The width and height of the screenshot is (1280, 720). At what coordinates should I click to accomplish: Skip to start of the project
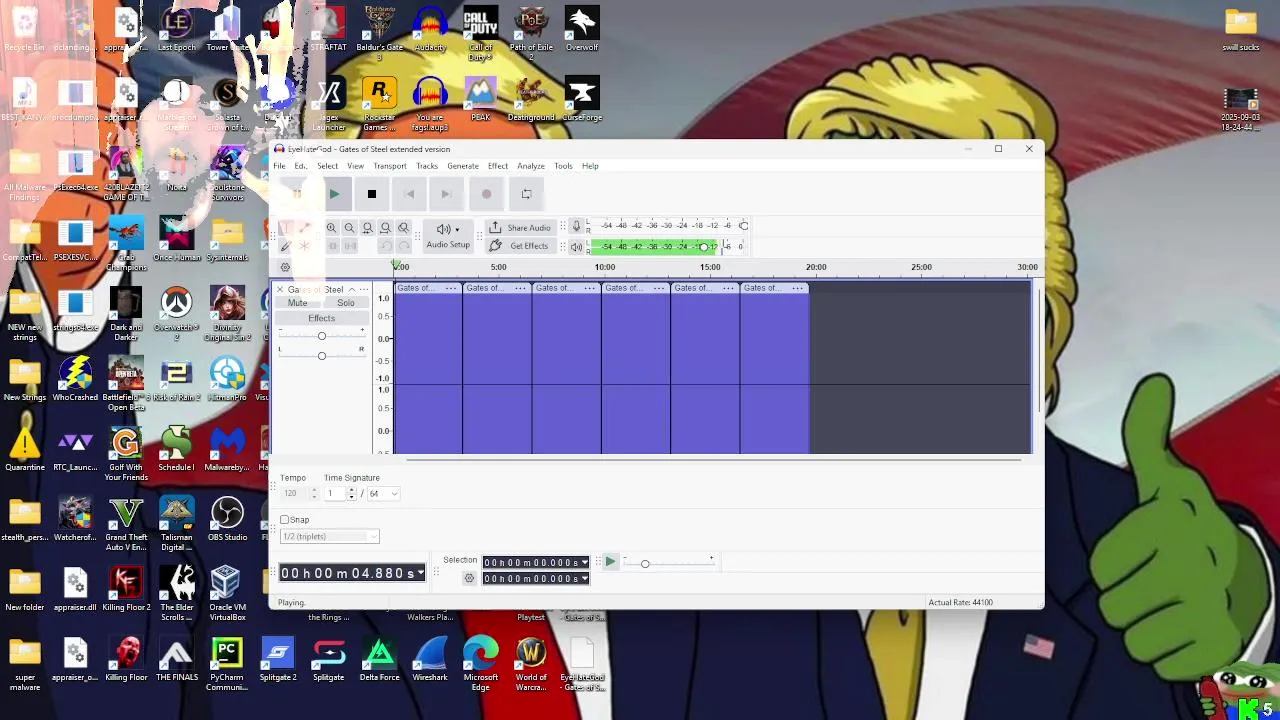pyautogui.click(x=409, y=194)
